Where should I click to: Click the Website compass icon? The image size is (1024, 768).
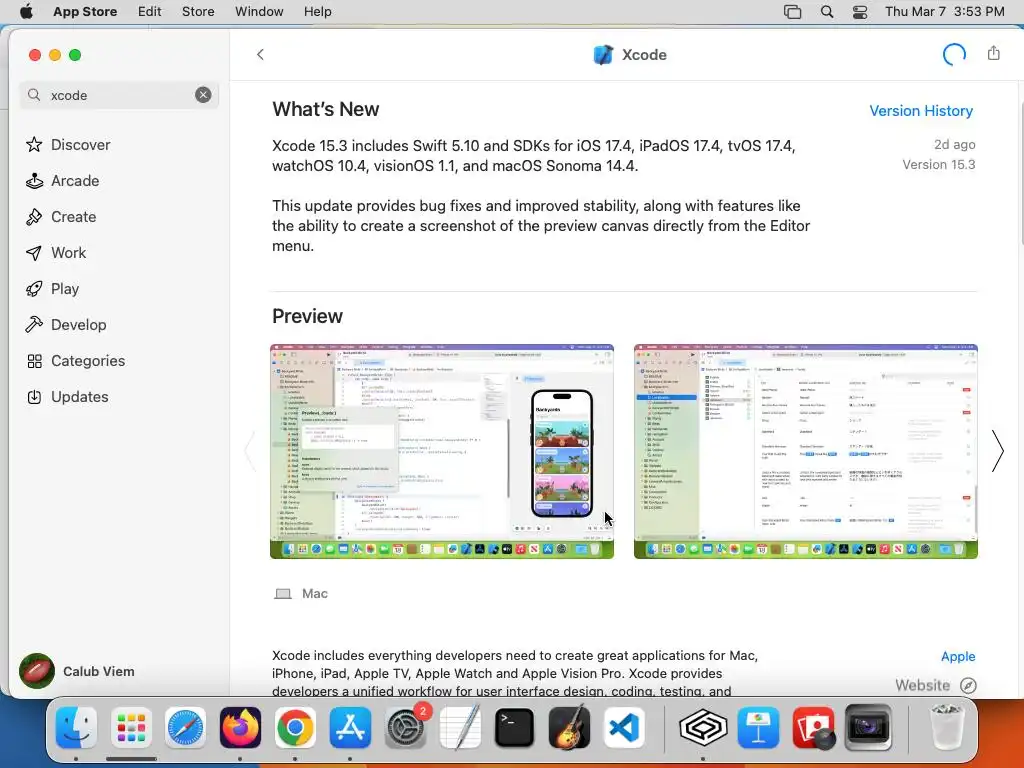coord(968,685)
